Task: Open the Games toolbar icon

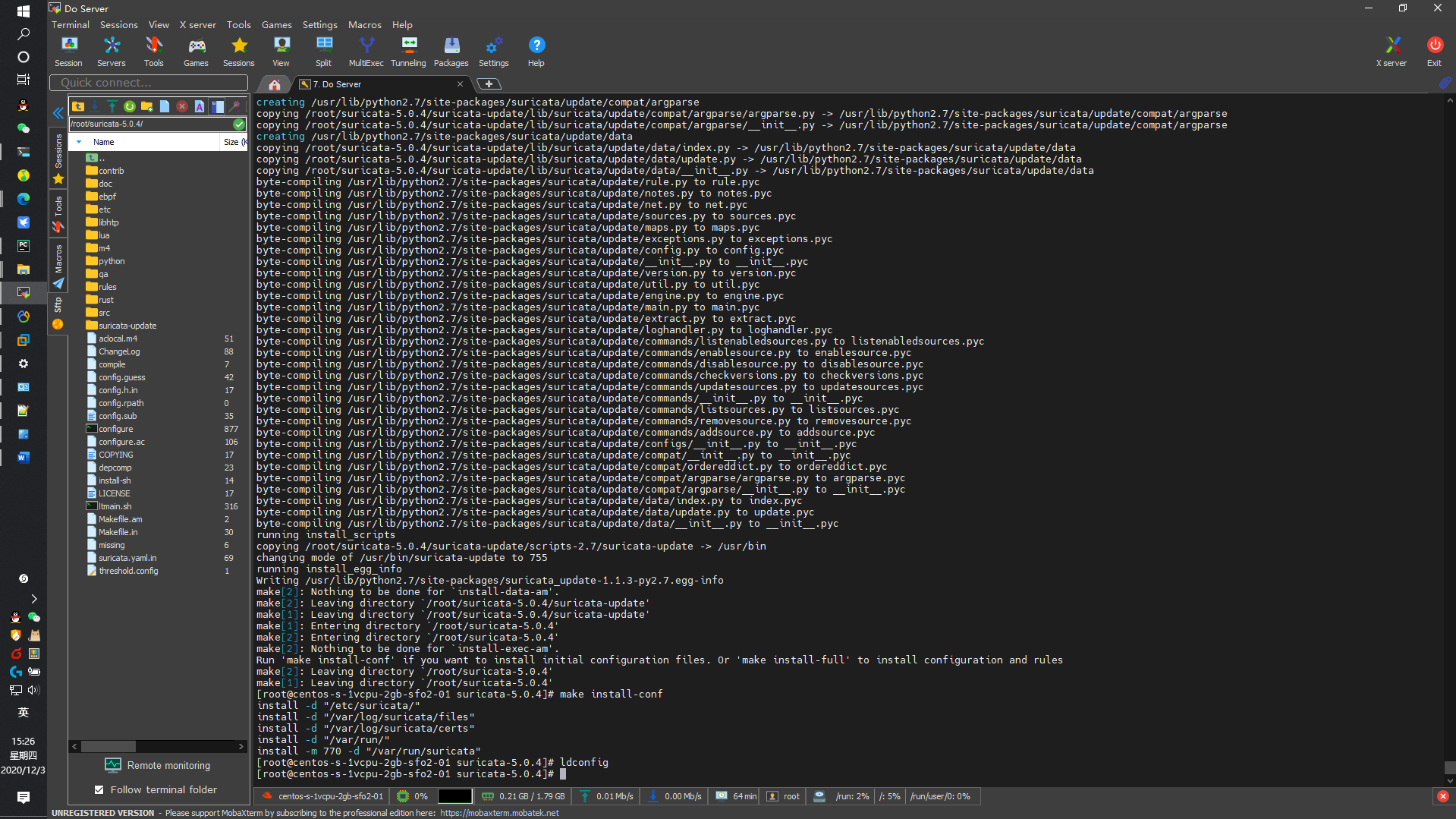Action: [x=196, y=52]
